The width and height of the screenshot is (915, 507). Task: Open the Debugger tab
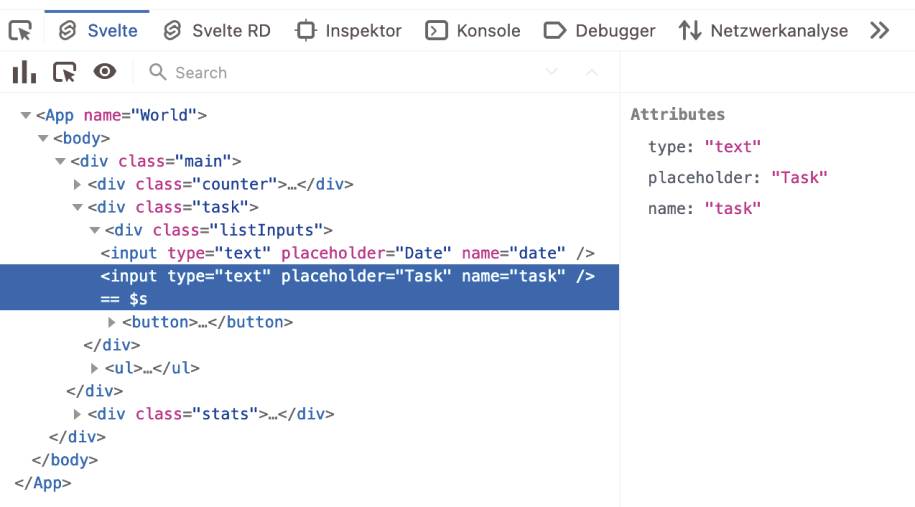pos(599,30)
